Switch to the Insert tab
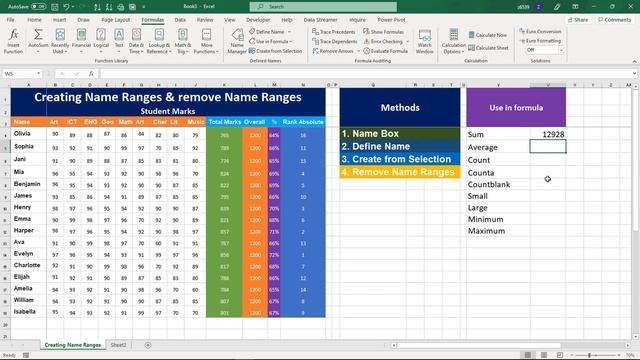Screen dimensions: 640x360 click(x=59, y=20)
